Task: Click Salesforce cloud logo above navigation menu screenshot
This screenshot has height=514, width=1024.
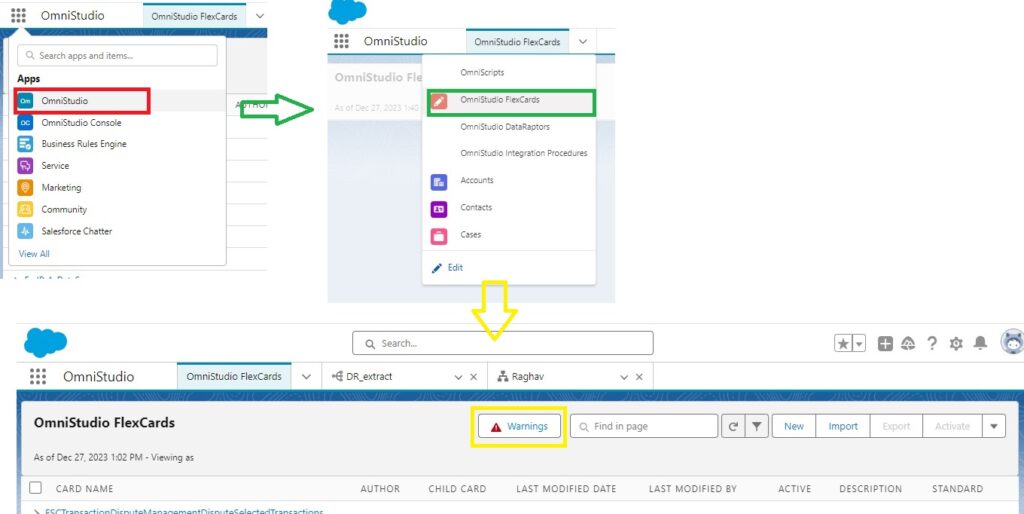Action: [347, 11]
